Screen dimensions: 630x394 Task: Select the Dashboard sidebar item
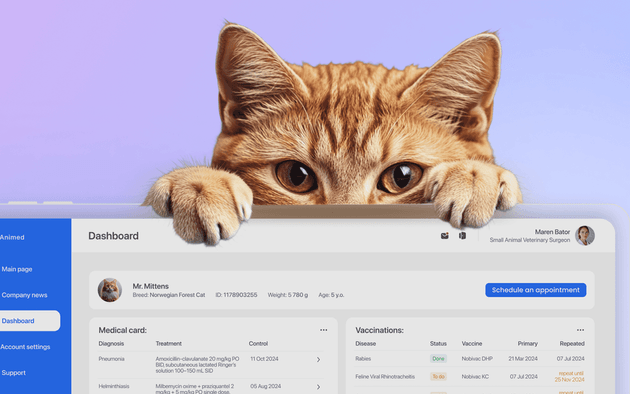tap(30, 321)
